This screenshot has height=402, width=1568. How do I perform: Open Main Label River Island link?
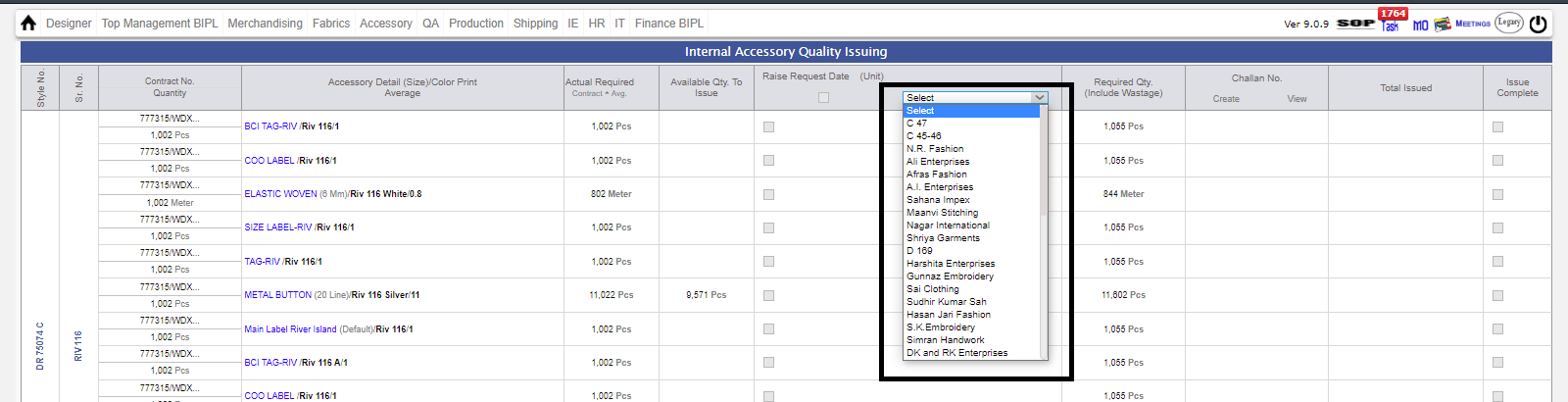tap(290, 329)
